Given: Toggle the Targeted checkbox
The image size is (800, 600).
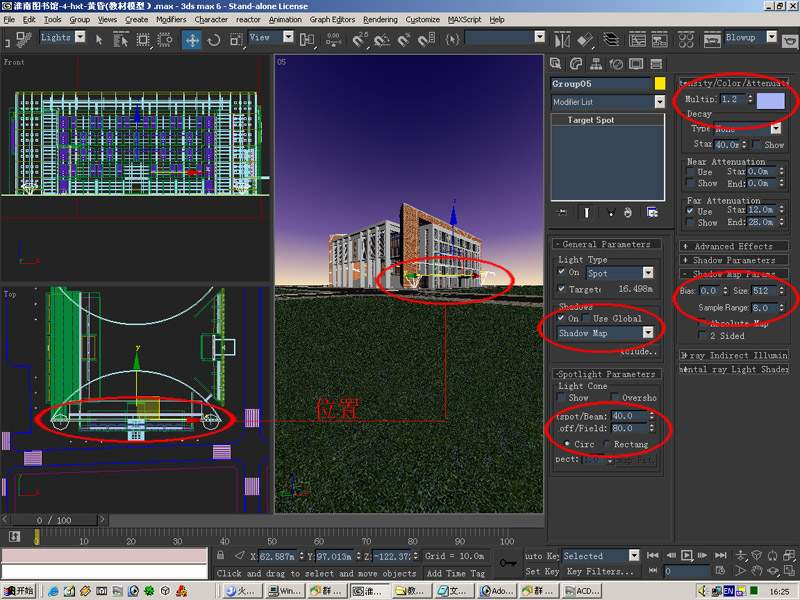Looking at the screenshot, I should tap(561, 289).
